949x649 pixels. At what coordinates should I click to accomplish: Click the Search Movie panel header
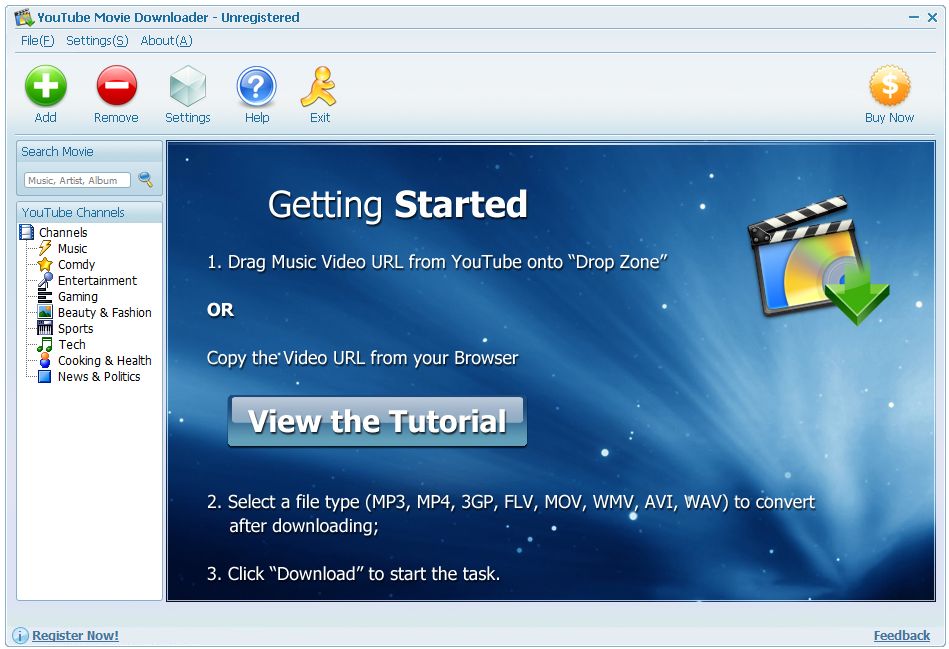pyautogui.click(x=90, y=151)
